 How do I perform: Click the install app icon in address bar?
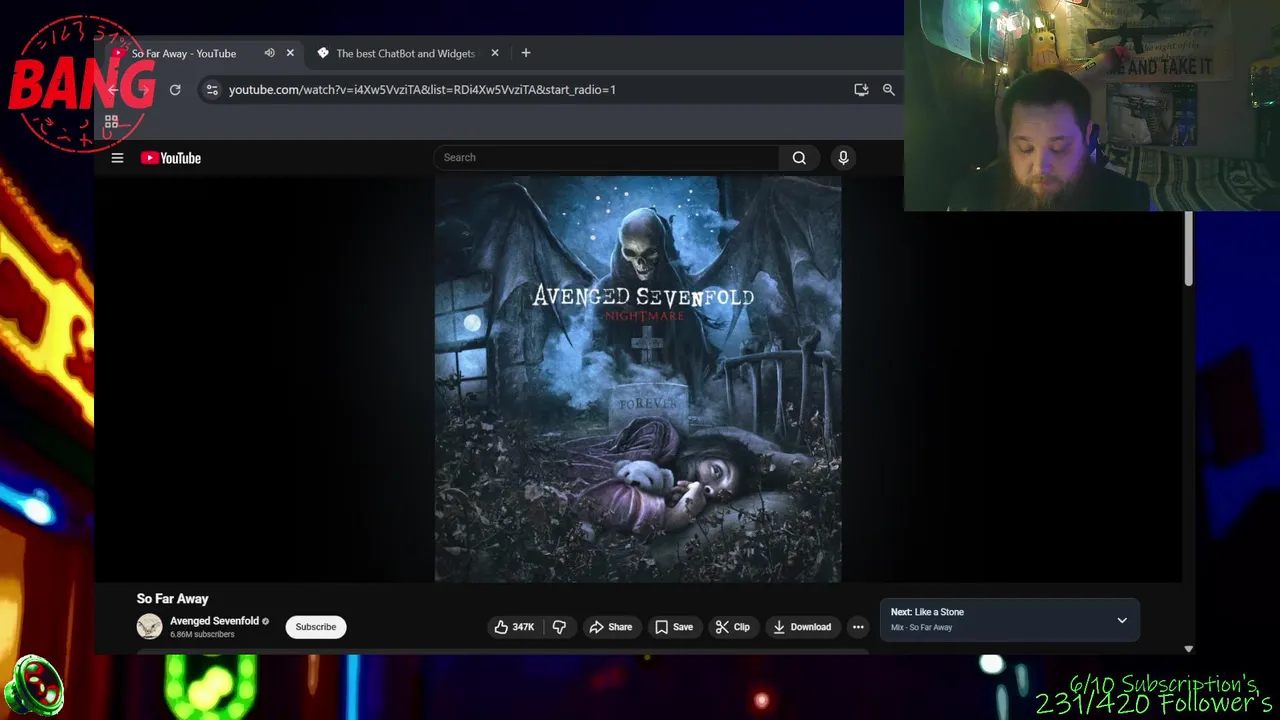(x=861, y=90)
